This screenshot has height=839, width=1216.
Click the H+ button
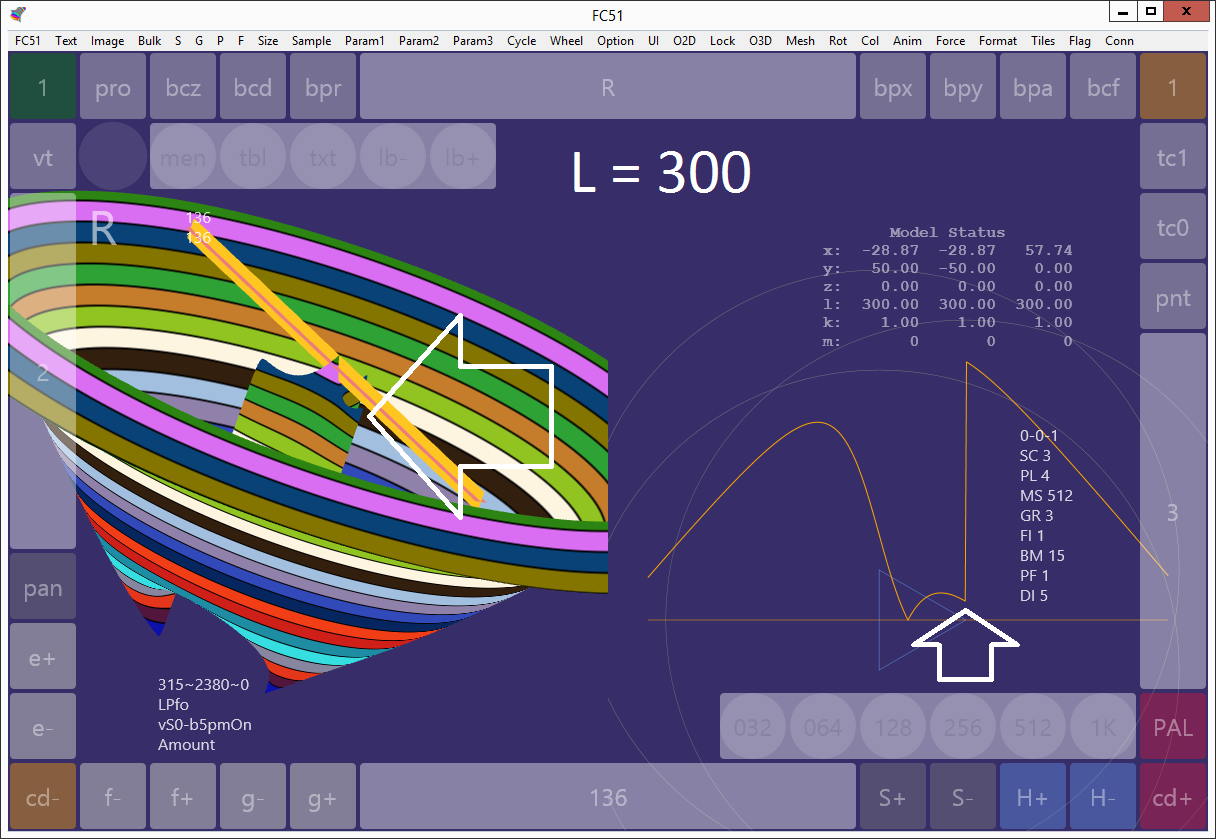(x=1033, y=797)
